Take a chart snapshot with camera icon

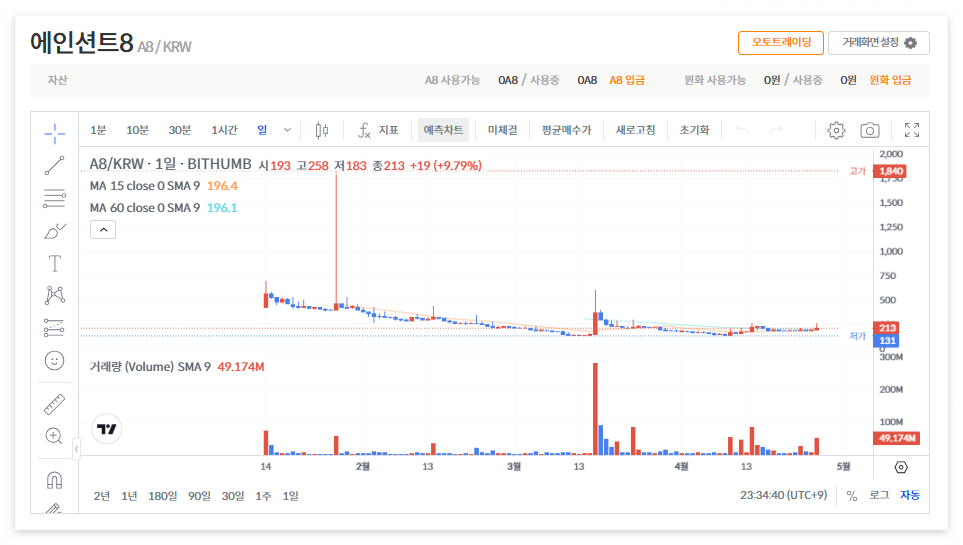pyautogui.click(x=870, y=130)
